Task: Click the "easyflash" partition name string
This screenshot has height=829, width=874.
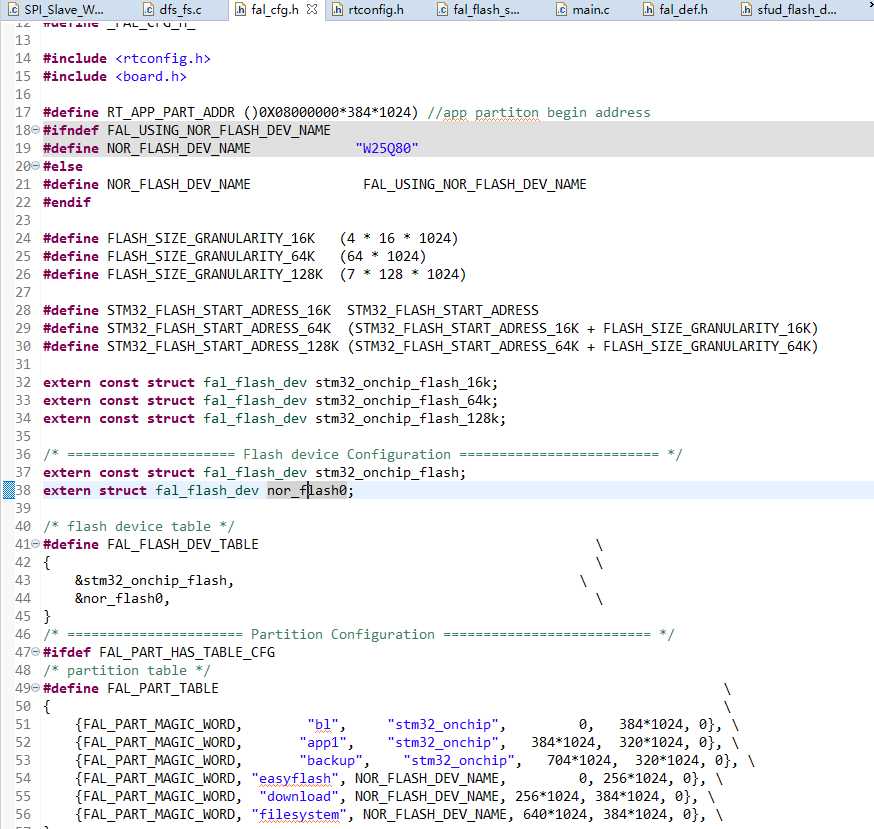Action: 295,778
